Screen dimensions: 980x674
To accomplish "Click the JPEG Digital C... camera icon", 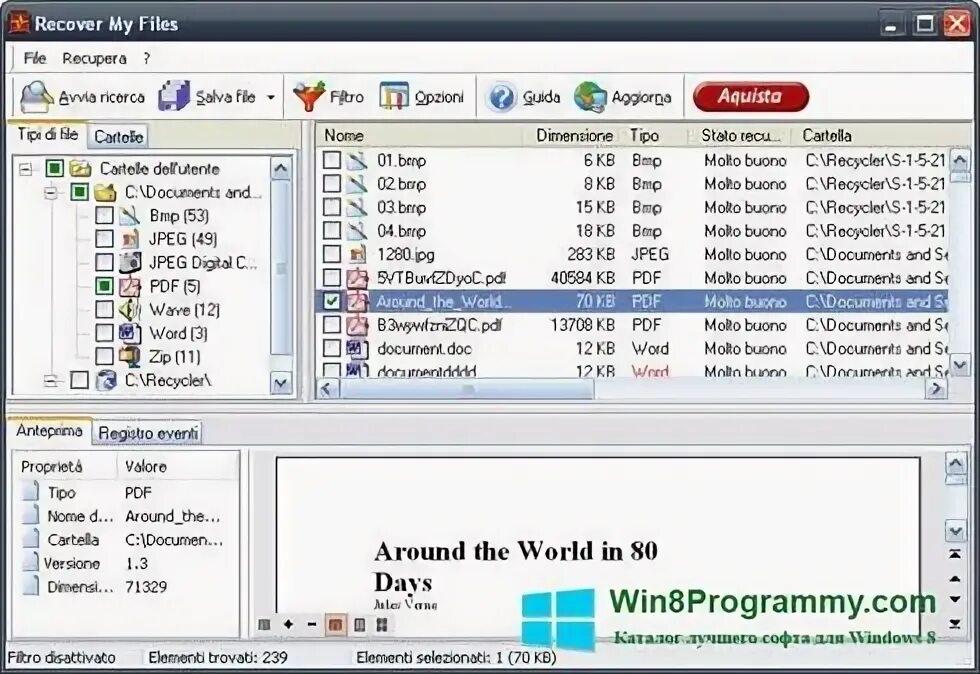I will [130, 263].
